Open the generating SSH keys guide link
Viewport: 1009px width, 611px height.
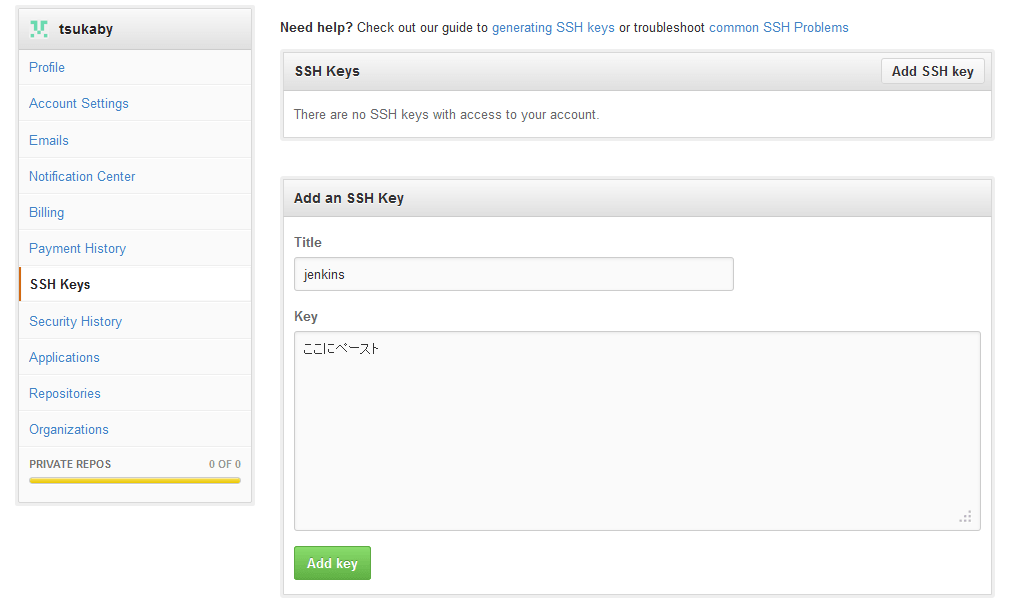coord(553,27)
